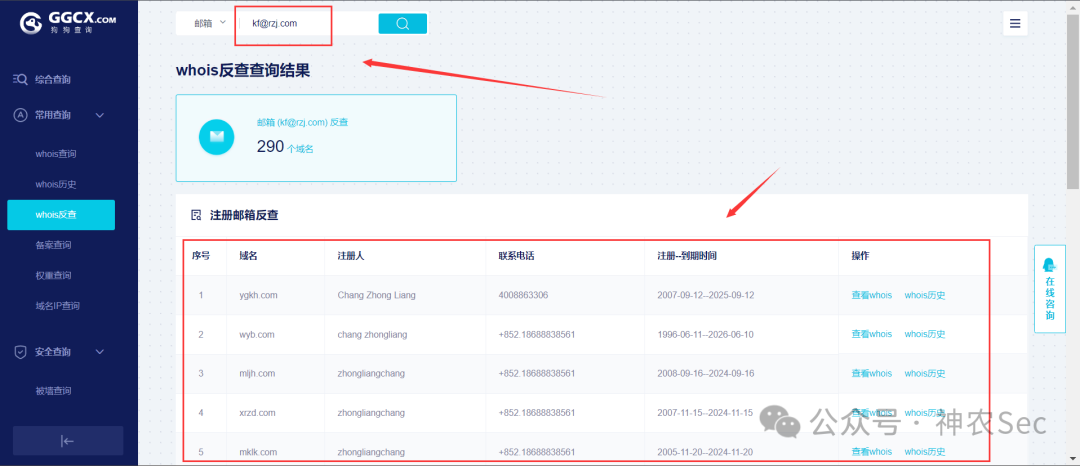Open 被墙查询 in sidebar
1080x466 pixels.
tap(53, 391)
